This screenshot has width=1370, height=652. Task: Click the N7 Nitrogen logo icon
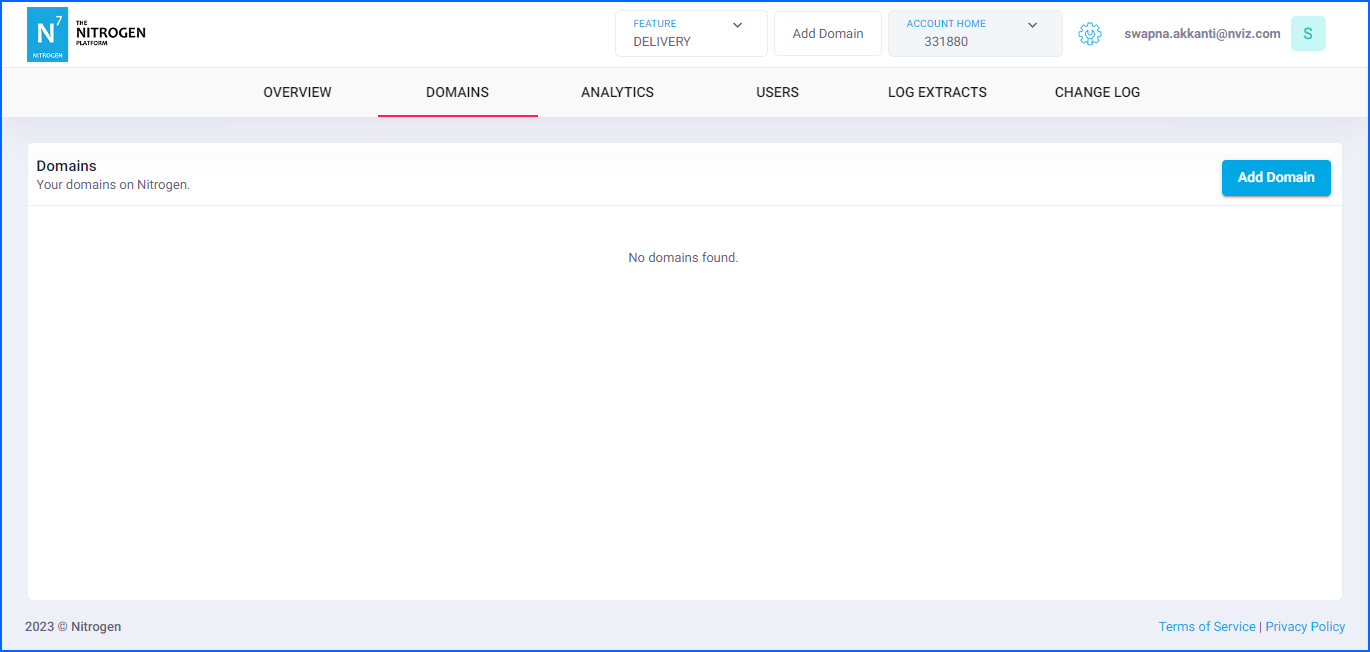point(47,34)
